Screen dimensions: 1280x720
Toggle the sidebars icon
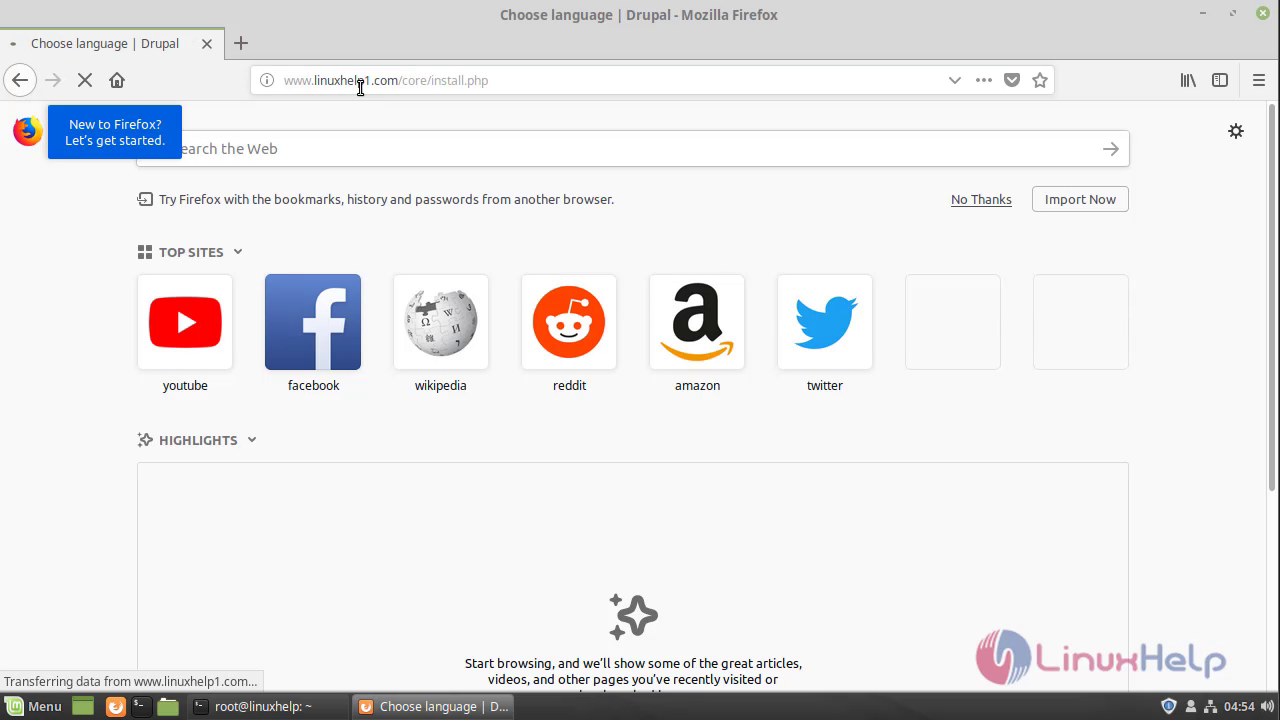click(x=1220, y=80)
